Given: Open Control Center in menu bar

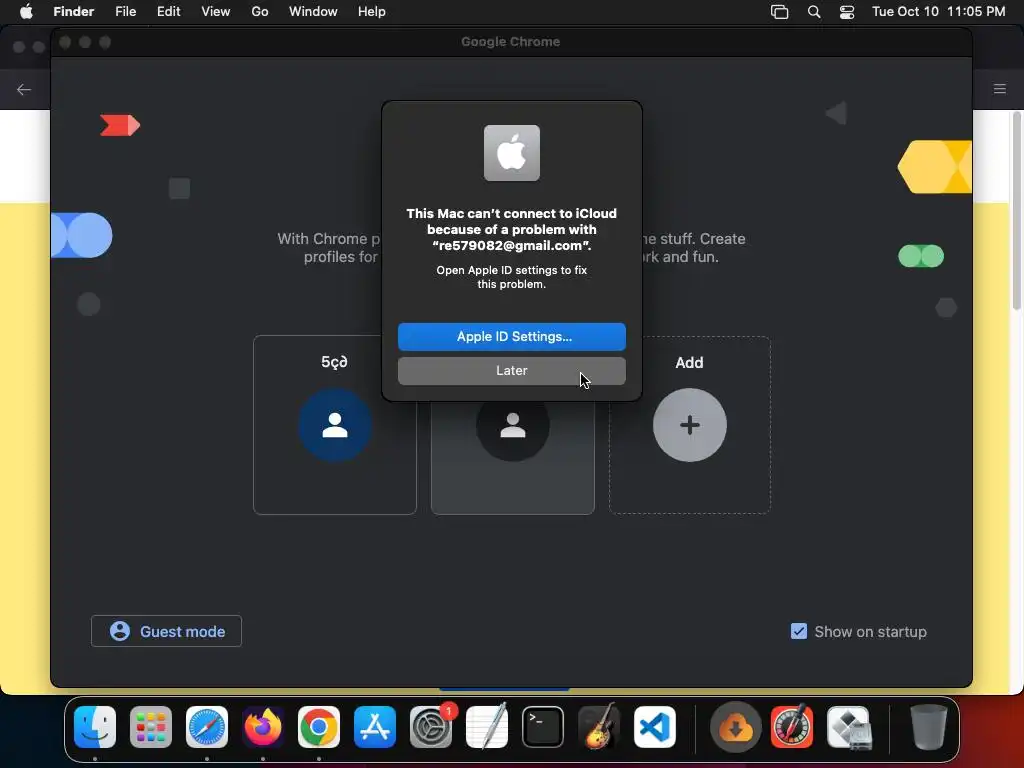Looking at the screenshot, I should [847, 12].
